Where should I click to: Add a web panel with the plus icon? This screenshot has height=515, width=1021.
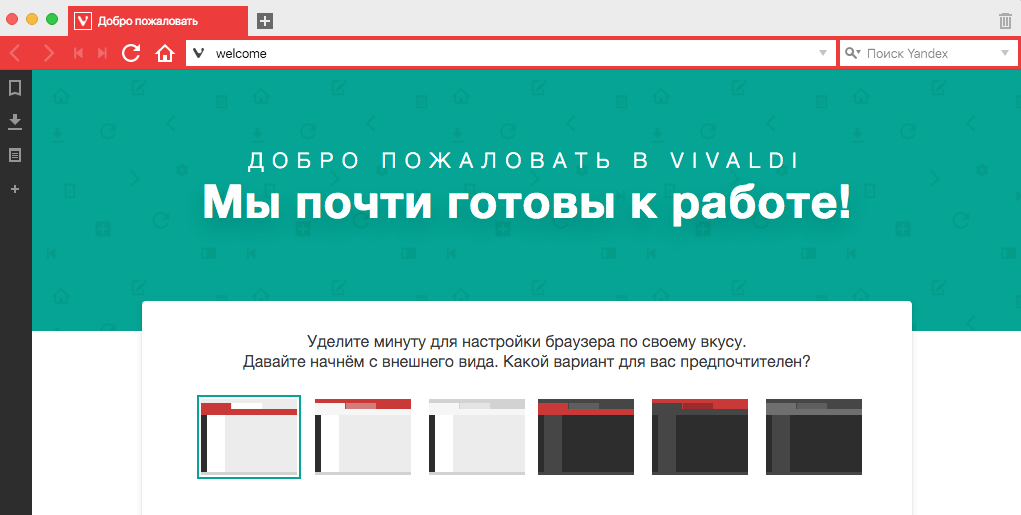(15, 189)
